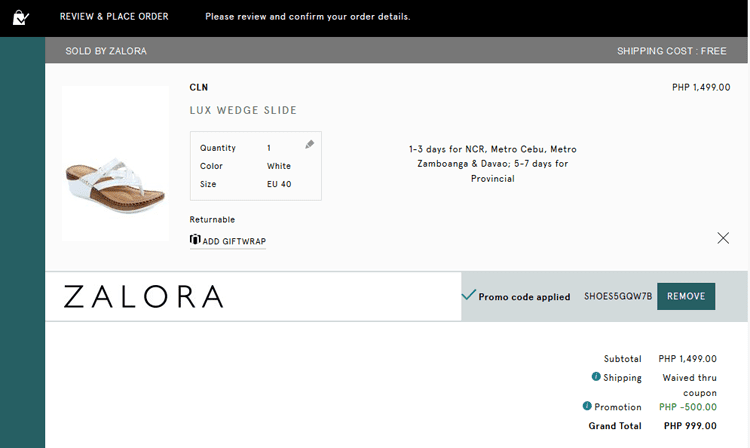Edit item details with pencil icon
The width and height of the screenshot is (750, 448).
click(x=309, y=144)
